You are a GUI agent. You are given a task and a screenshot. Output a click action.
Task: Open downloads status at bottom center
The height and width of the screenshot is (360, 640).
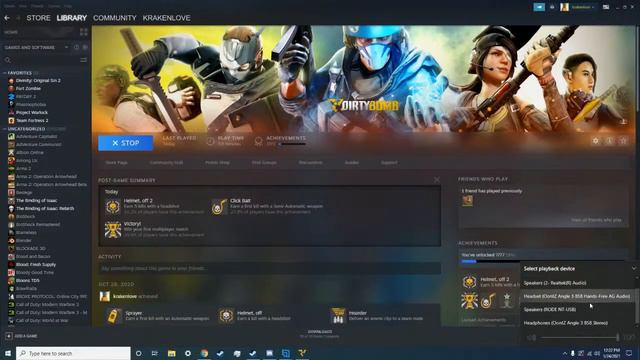tap(320, 334)
